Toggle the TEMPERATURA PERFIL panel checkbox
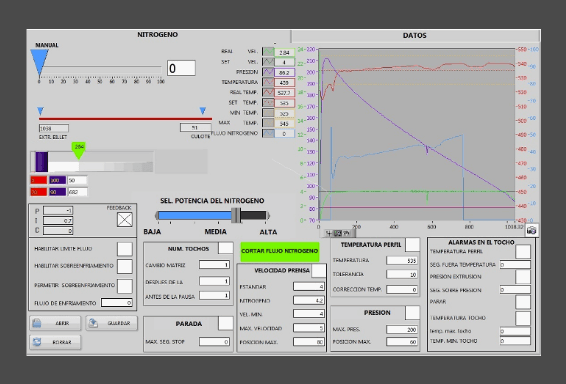This screenshot has height=384, width=566. [x=412, y=244]
